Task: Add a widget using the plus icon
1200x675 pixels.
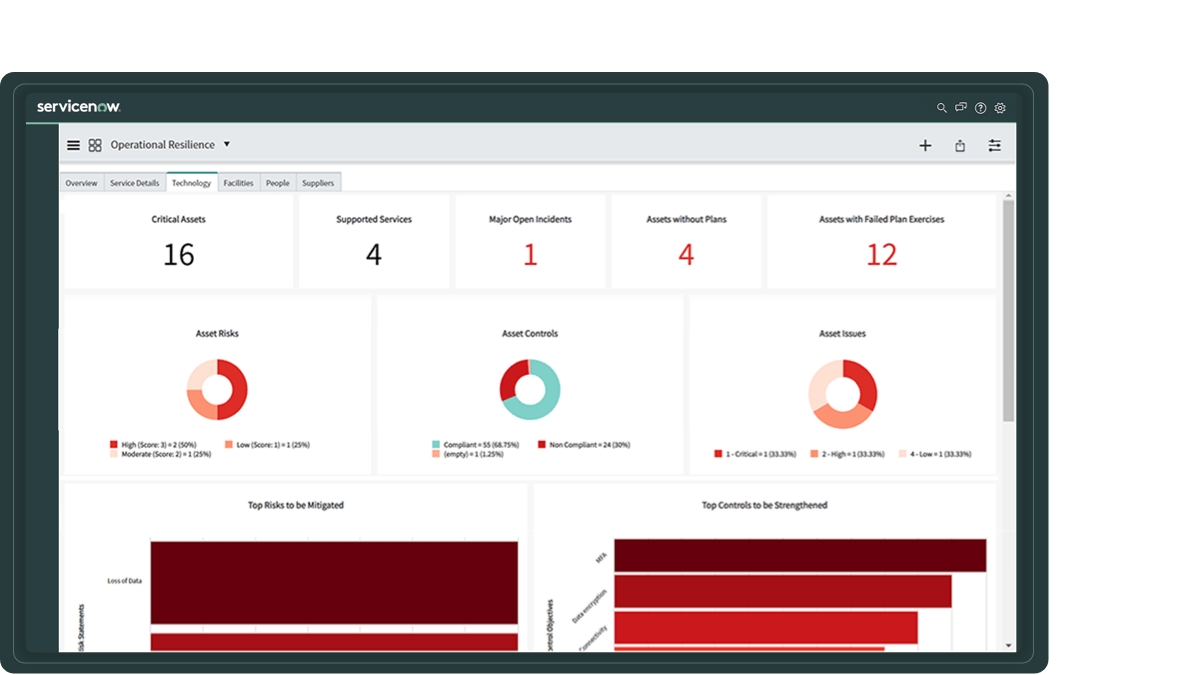Action: (x=925, y=145)
